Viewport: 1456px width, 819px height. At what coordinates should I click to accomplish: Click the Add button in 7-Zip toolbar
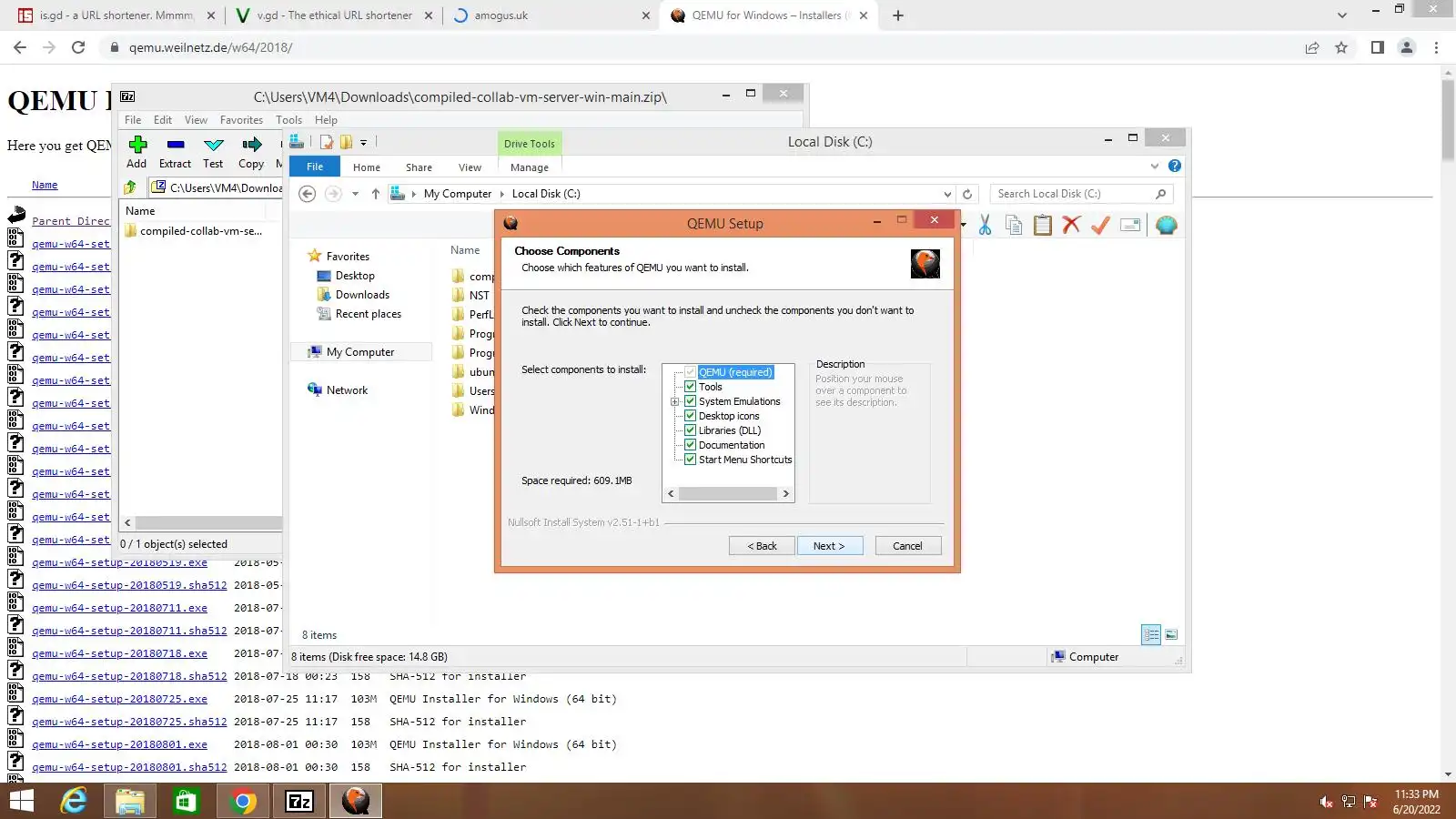pyautogui.click(x=136, y=152)
